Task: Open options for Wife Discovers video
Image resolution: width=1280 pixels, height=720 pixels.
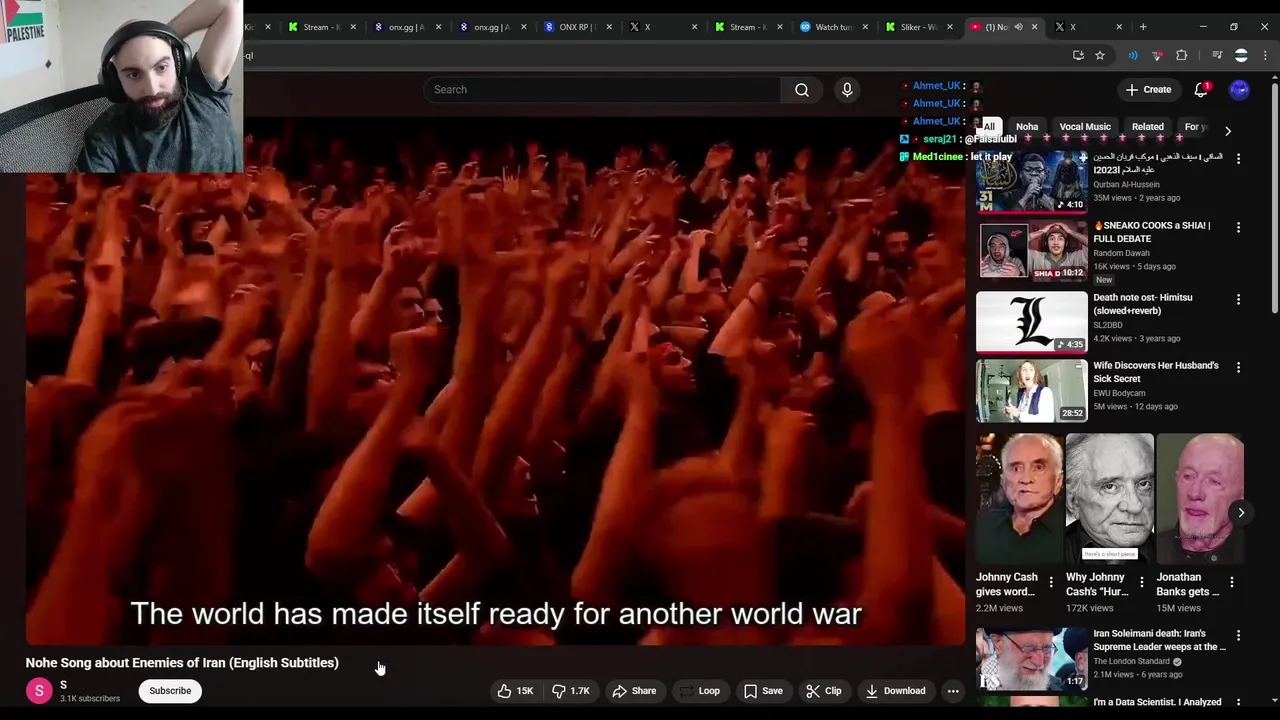Action: [x=1238, y=368]
